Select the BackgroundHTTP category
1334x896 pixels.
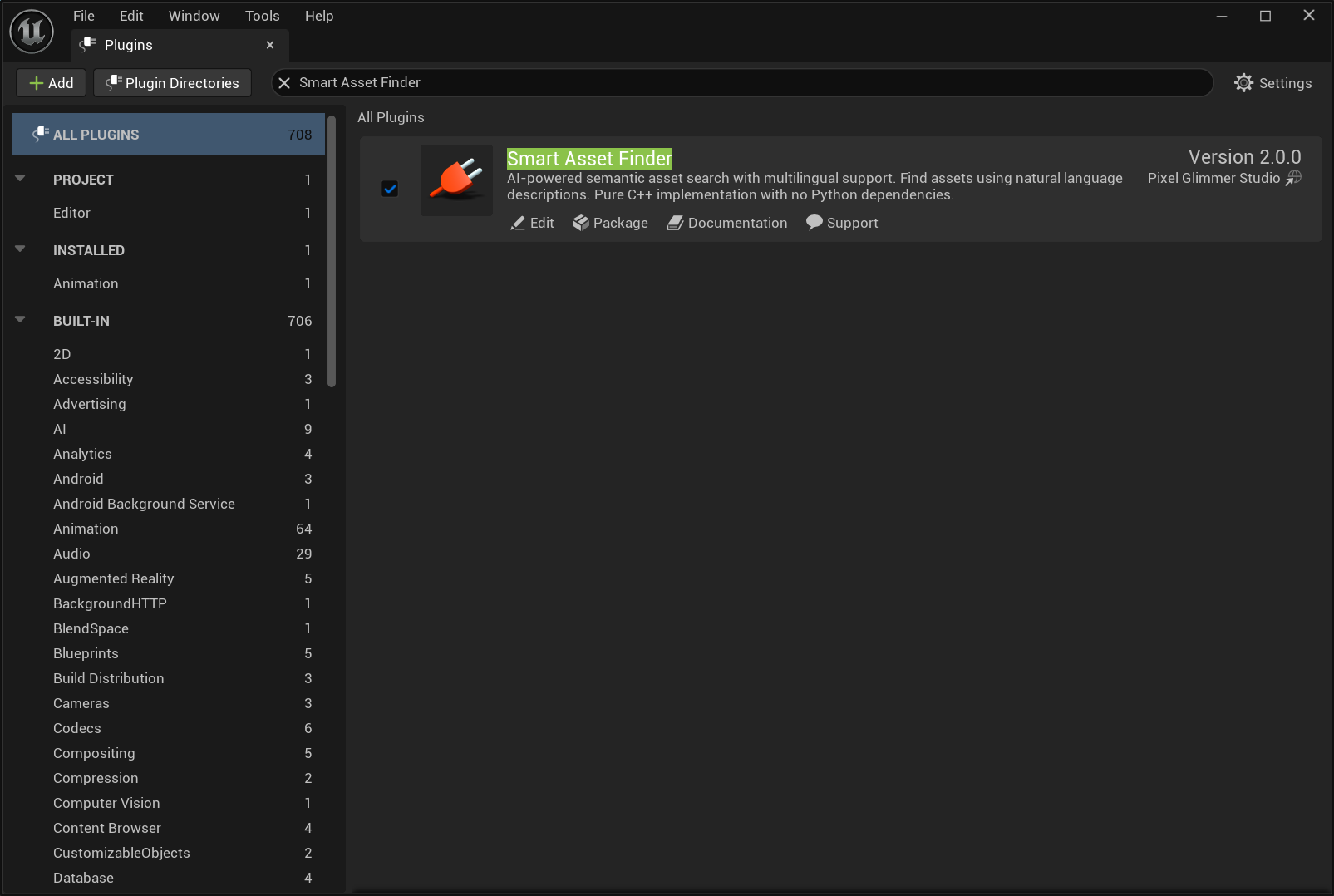click(x=168, y=603)
